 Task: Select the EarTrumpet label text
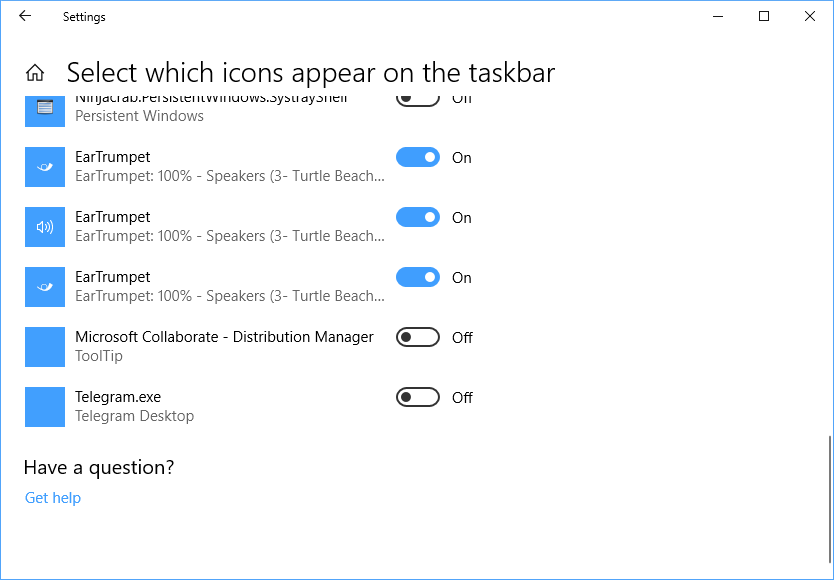[113, 156]
